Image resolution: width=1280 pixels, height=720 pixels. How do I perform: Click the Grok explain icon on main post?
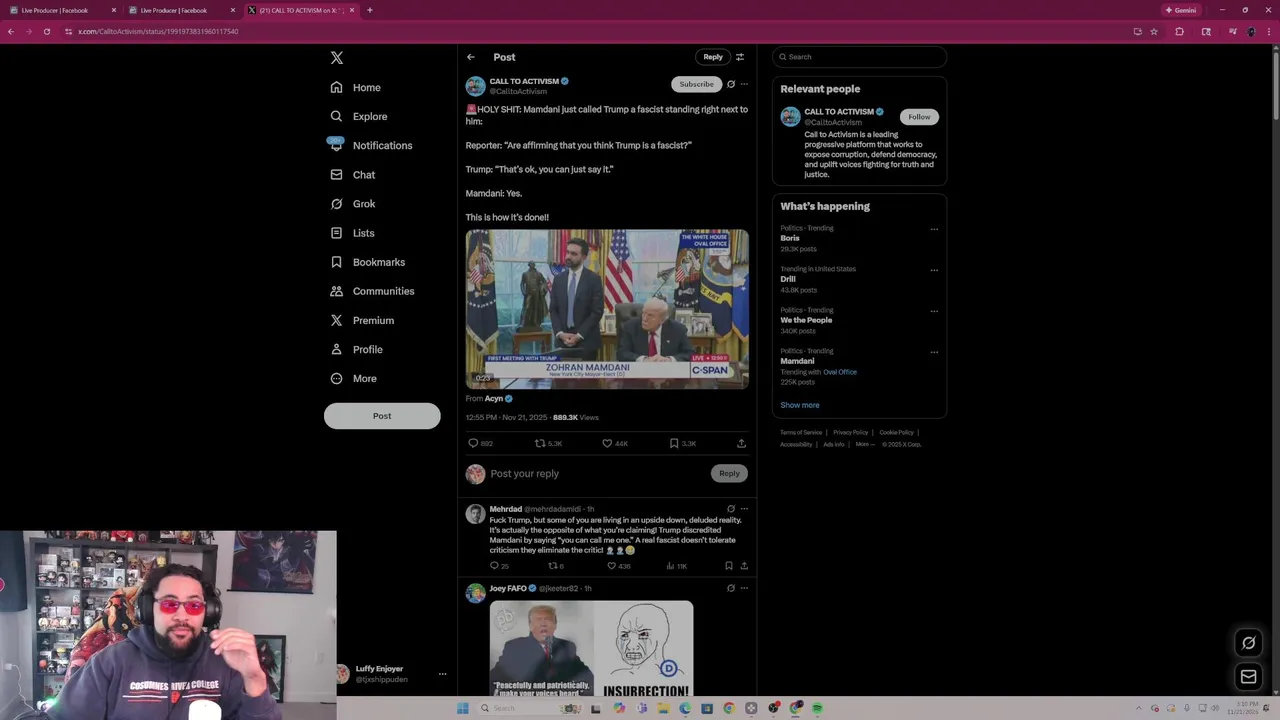(x=731, y=84)
